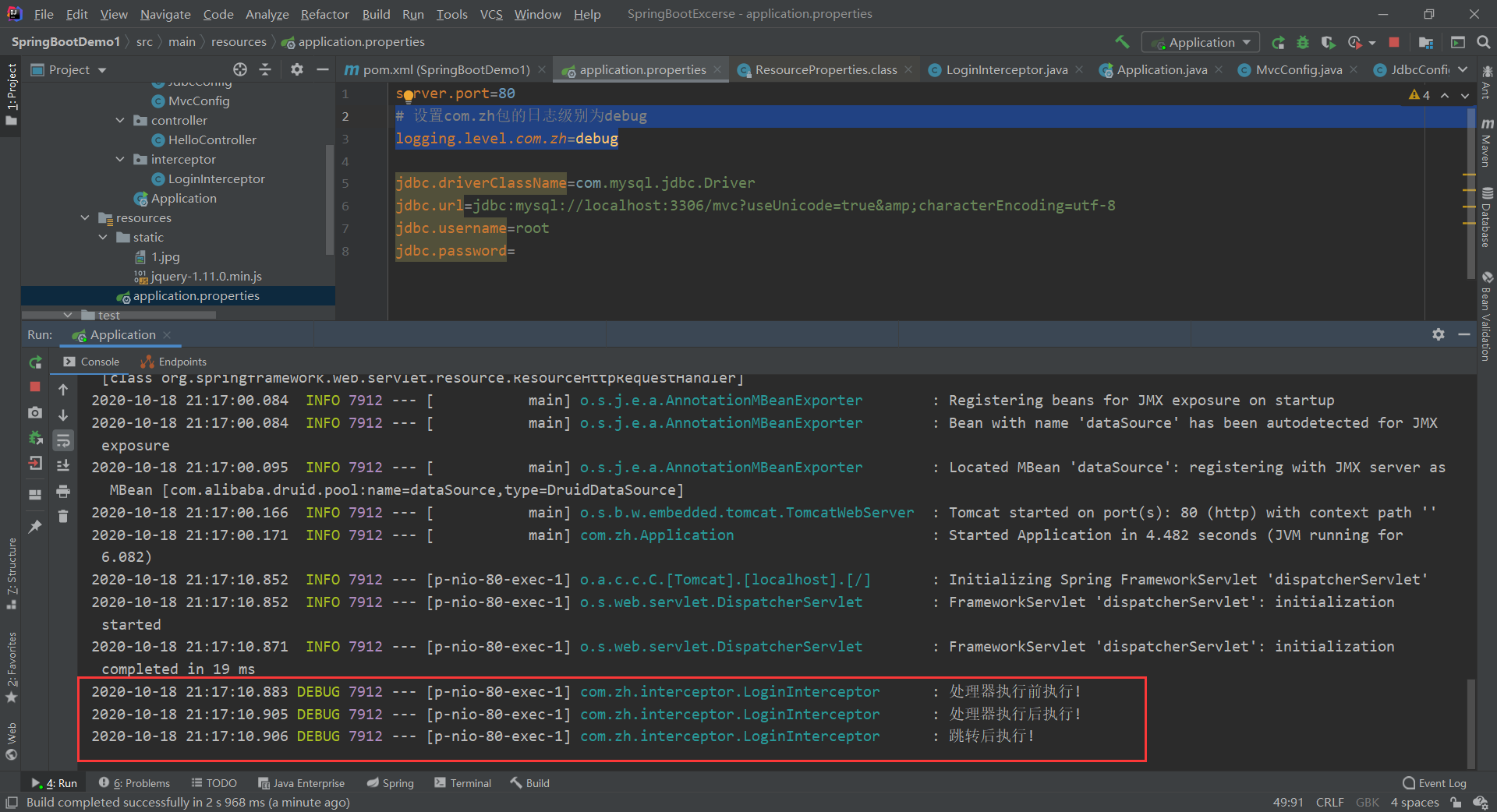Viewport: 1497px width, 812px height.
Task: Open coverage run options dropdown arrow
Action: click(x=1372, y=43)
